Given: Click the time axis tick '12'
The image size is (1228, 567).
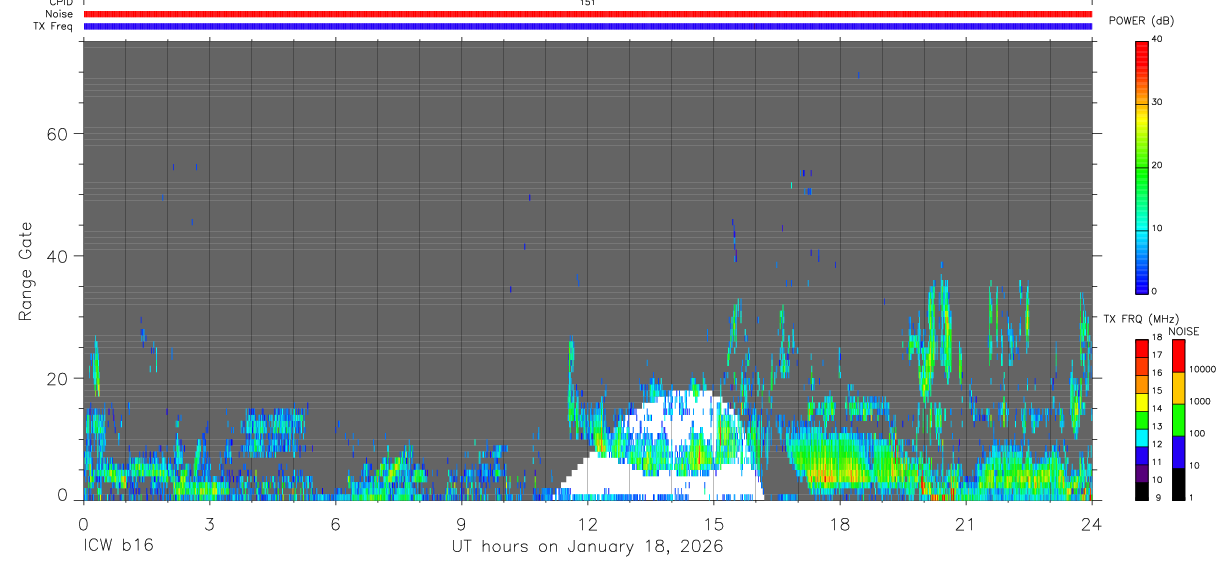Looking at the screenshot, I should click(588, 523).
